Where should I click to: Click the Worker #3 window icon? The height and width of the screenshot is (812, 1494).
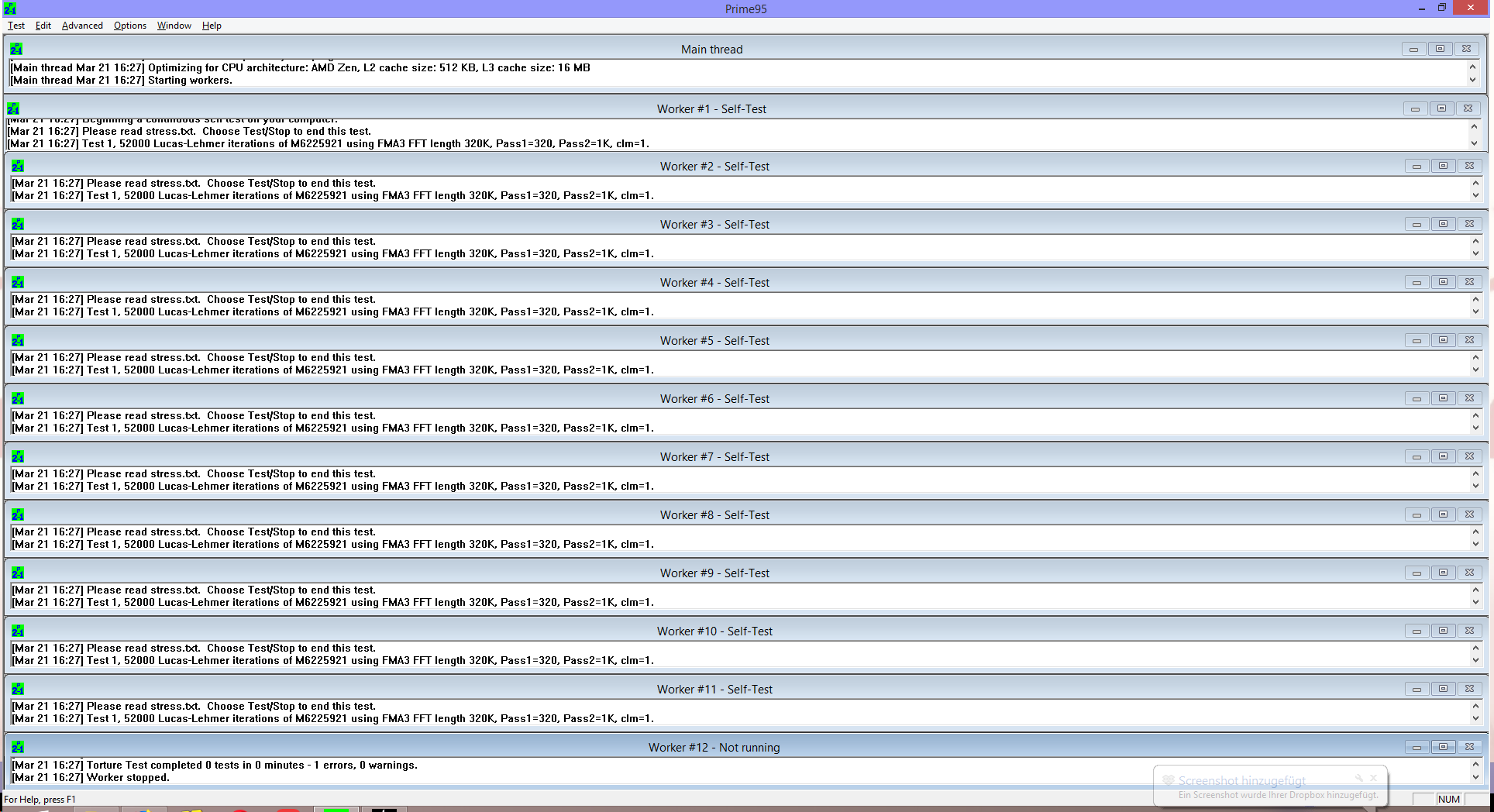18,224
